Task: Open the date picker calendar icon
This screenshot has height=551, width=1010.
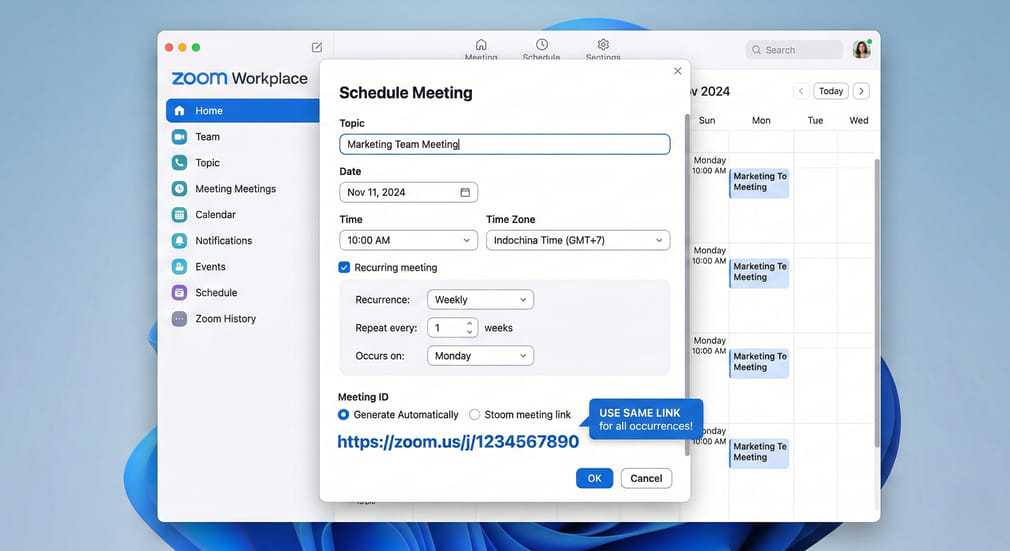Action: 465,192
